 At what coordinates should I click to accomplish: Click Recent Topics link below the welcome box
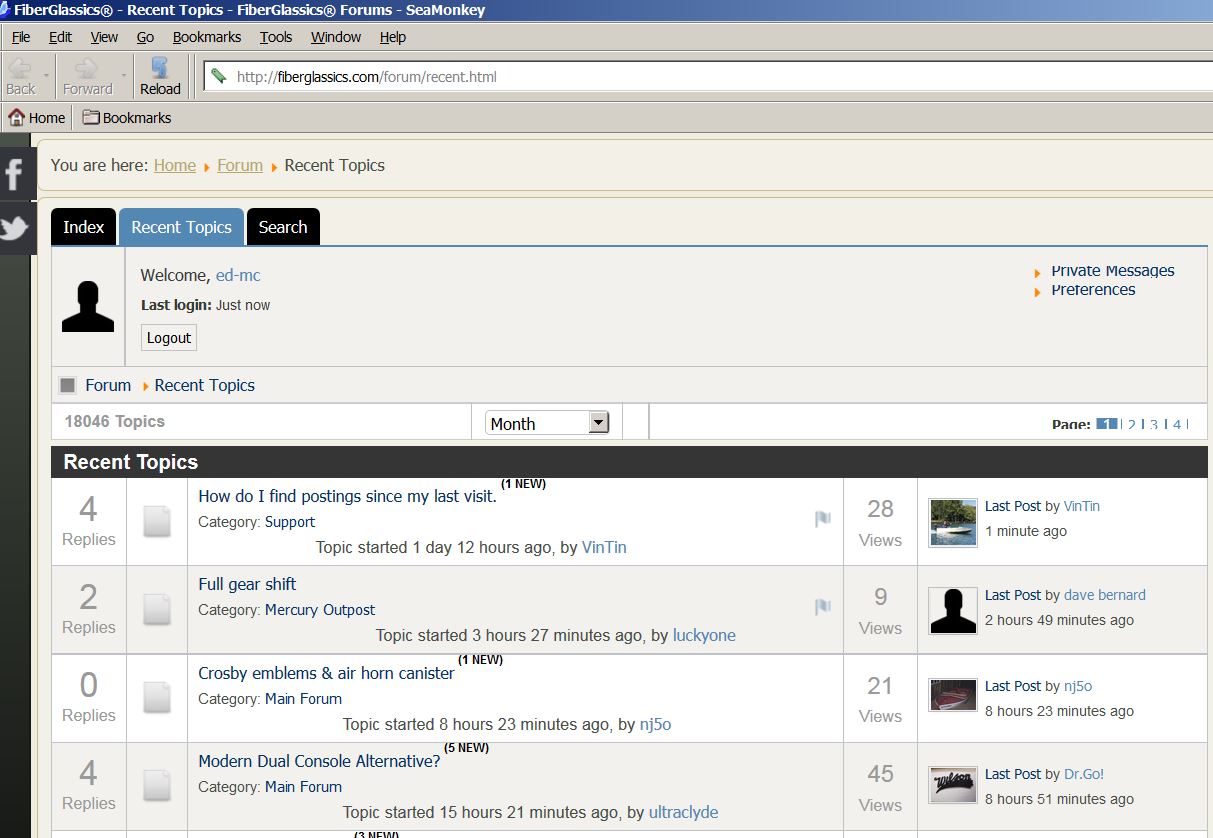205,385
